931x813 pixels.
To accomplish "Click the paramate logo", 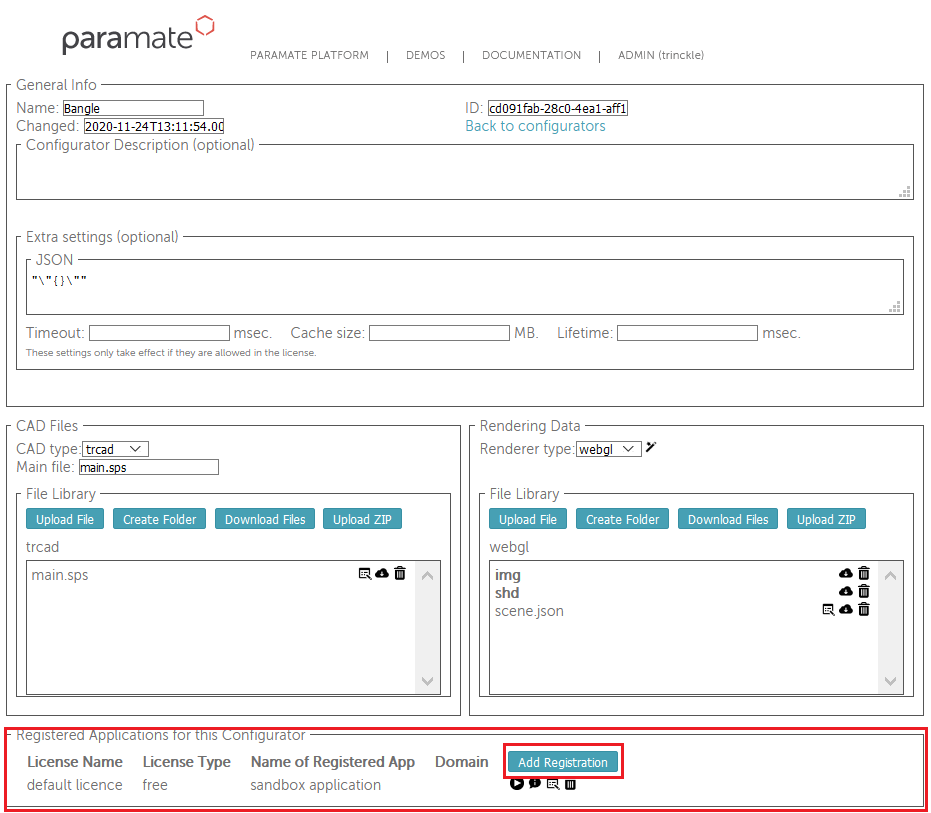I will coord(138,35).
